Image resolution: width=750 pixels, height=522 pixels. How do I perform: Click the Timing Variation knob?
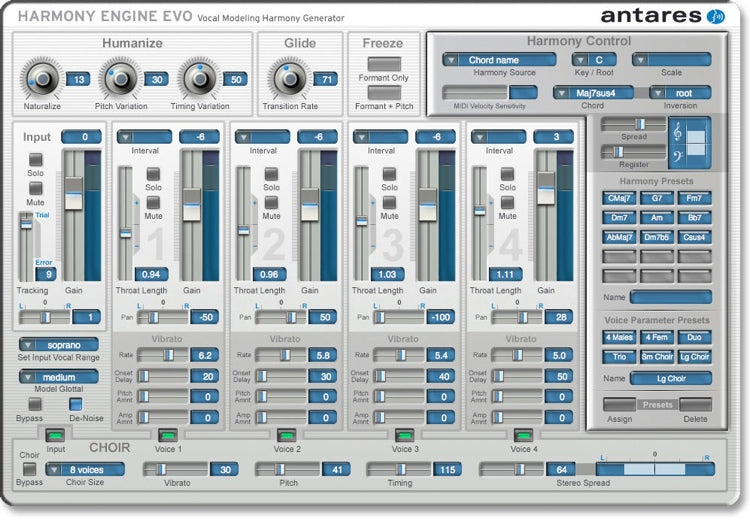[x=198, y=78]
